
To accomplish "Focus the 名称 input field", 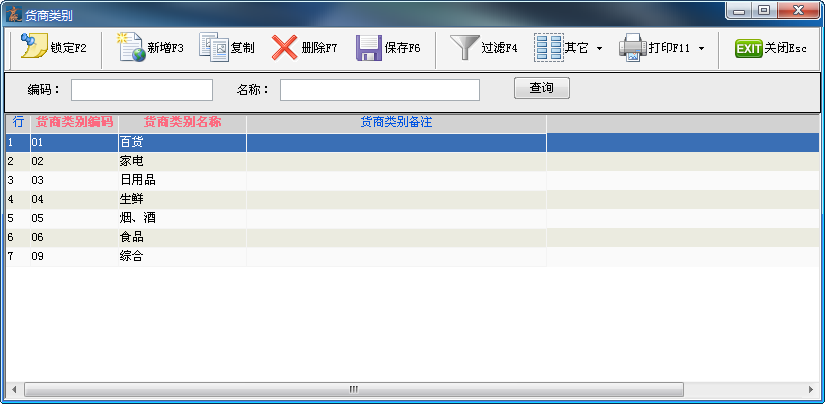I will coord(379,90).
